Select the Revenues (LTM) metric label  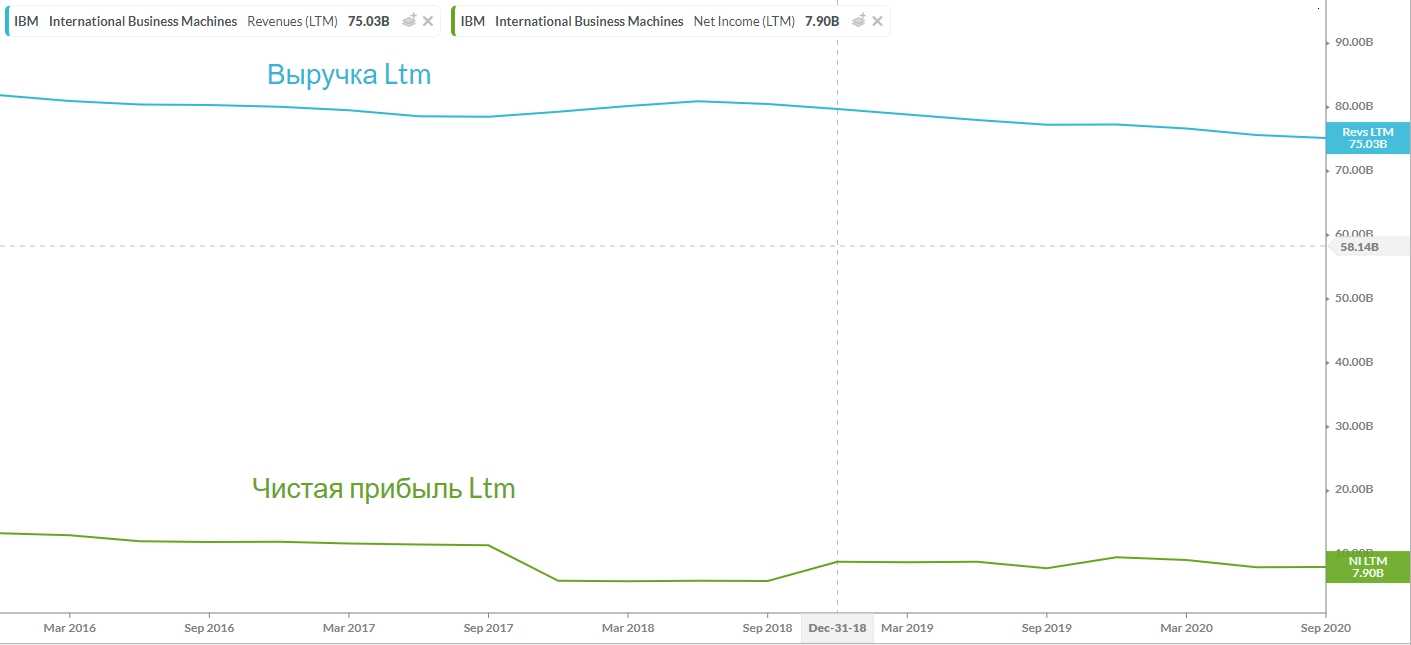coord(292,21)
